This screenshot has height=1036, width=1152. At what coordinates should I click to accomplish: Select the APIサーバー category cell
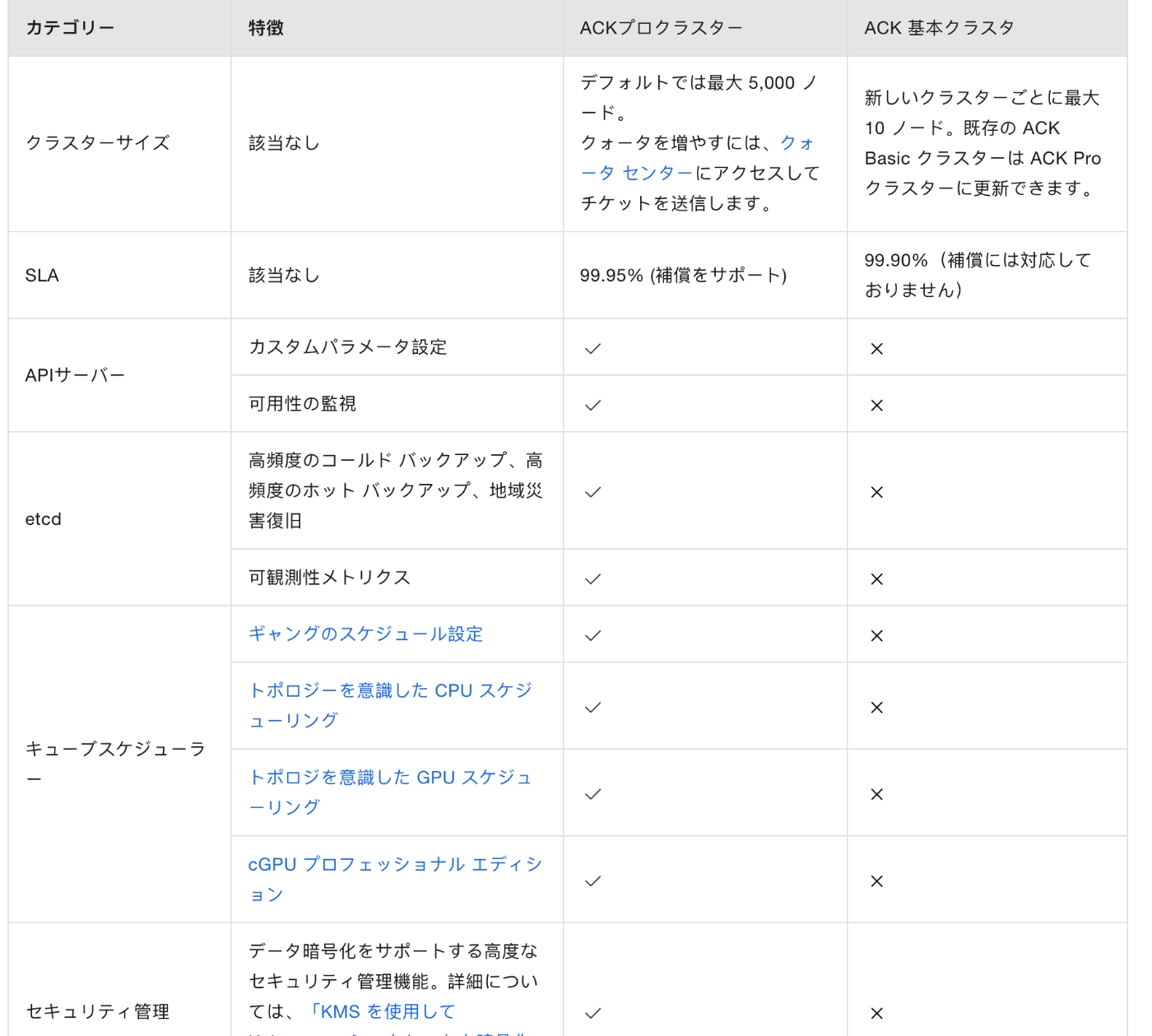point(119,375)
